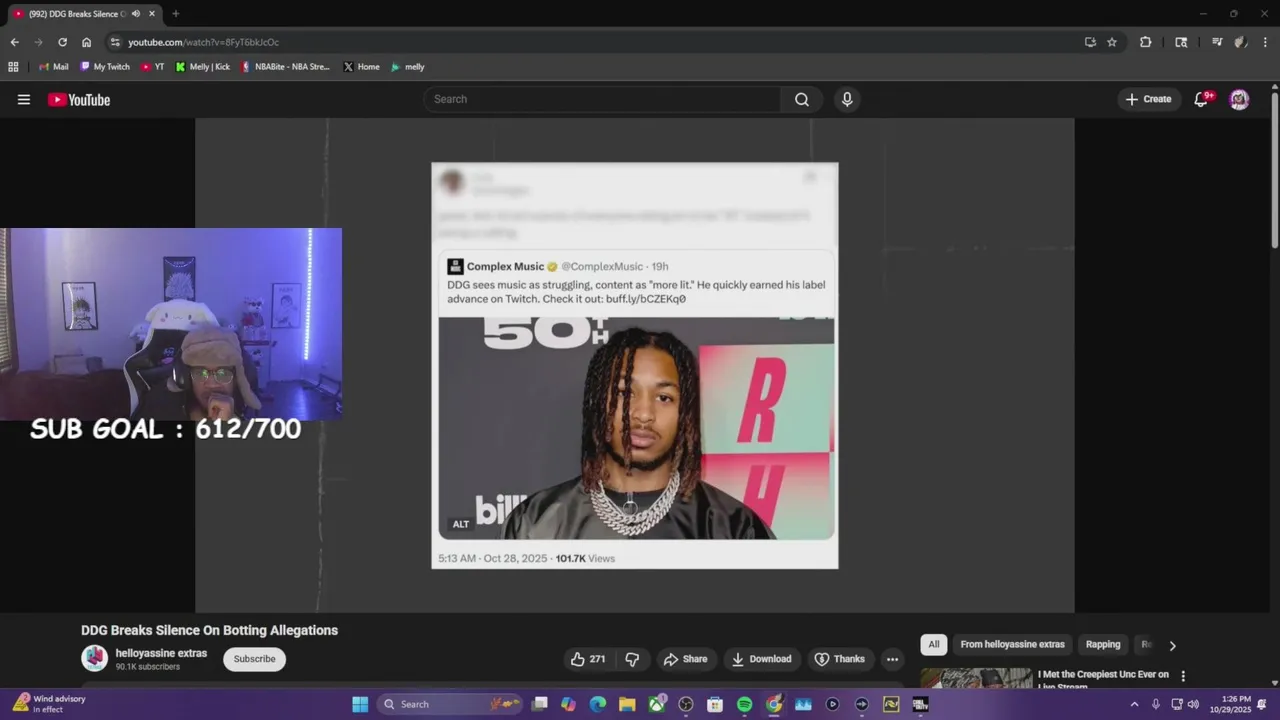
Task: Open Chrome media controls icon
Action: pyautogui.click(x=1217, y=42)
